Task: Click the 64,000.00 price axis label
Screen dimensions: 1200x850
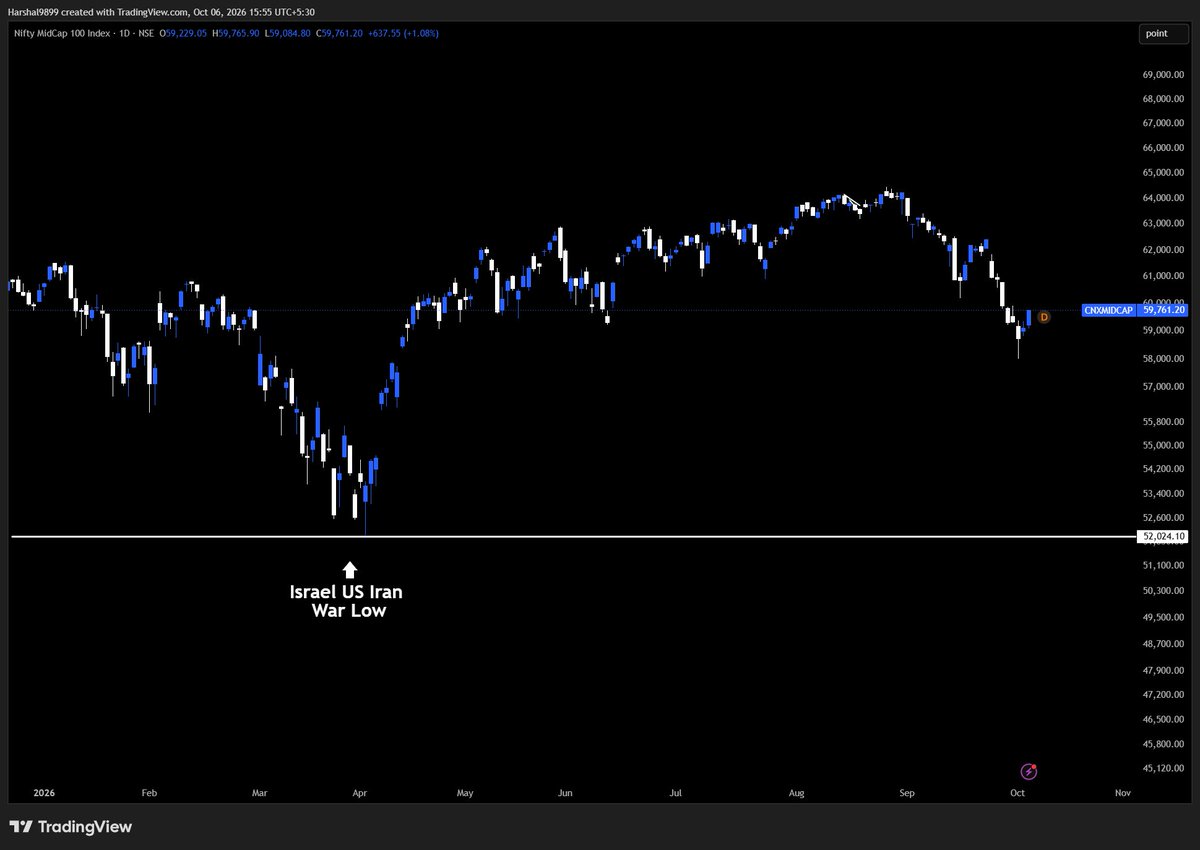Action: click(x=1164, y=197)
